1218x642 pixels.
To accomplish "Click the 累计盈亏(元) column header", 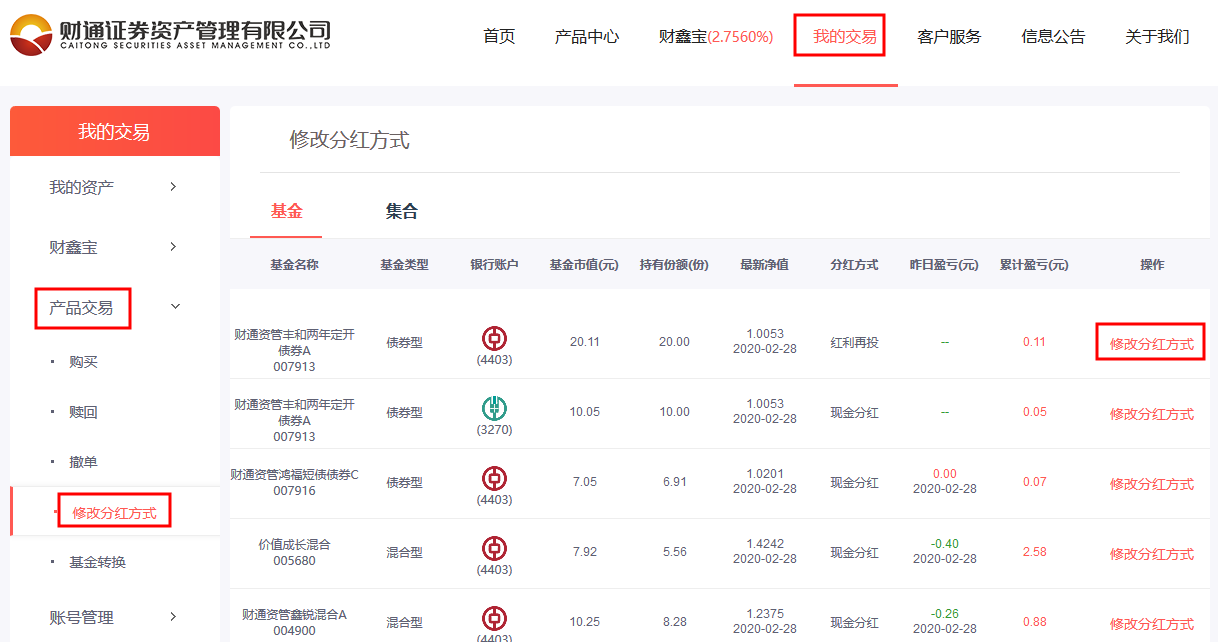I will (1034, 265).
